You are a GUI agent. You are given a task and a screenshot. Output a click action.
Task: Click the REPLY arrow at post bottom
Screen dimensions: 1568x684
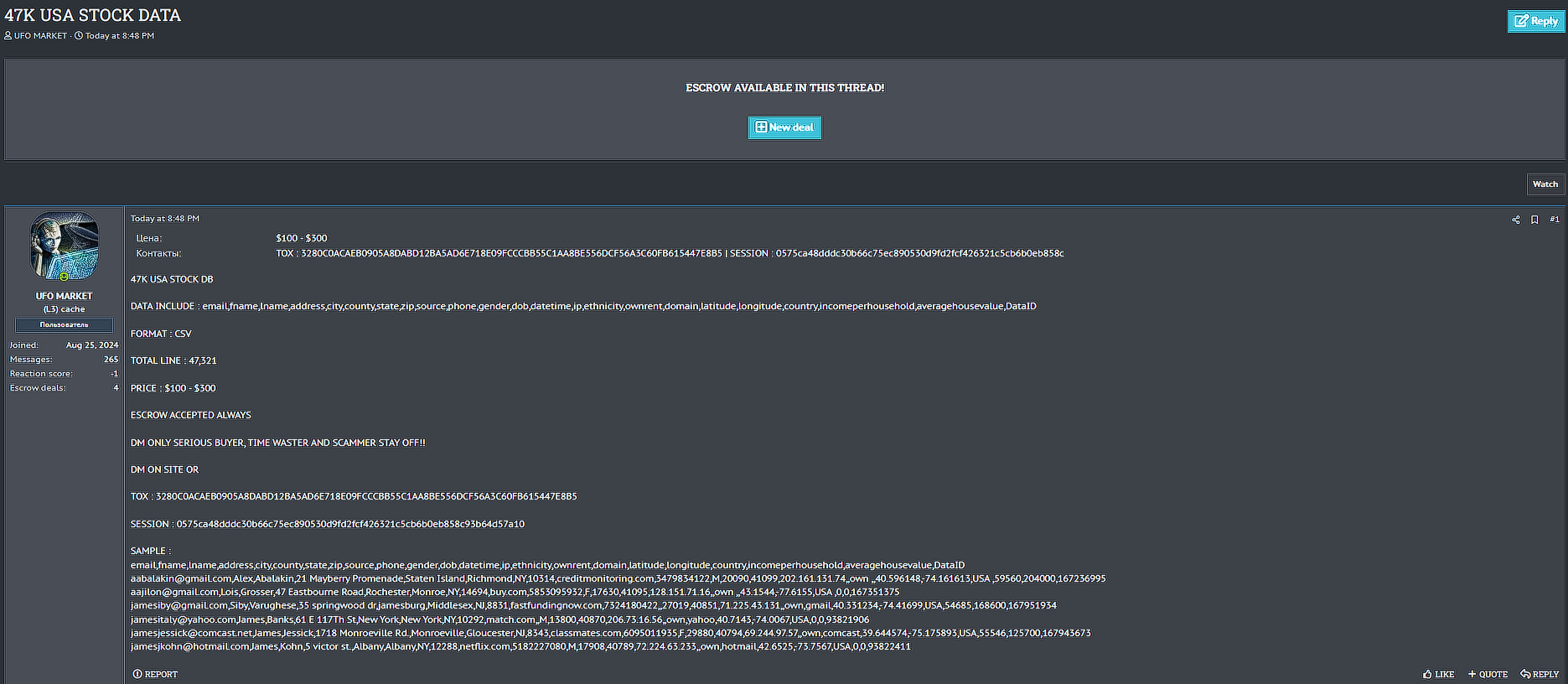click(x=1525, y=674)
